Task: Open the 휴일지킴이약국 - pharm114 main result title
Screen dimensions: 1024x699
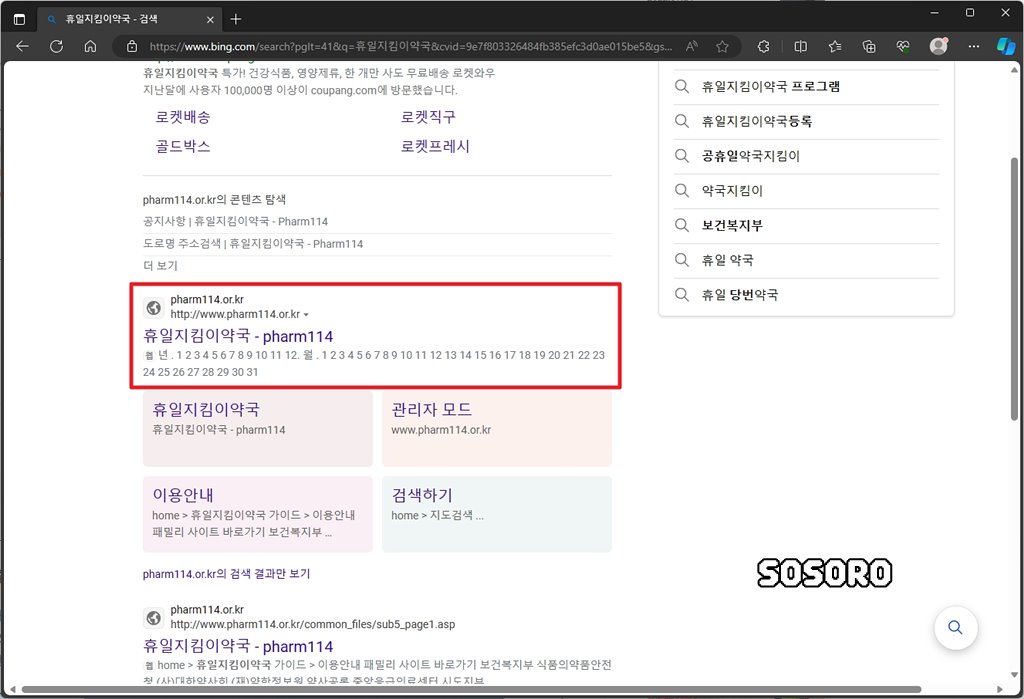Action: tap(238, 336)
